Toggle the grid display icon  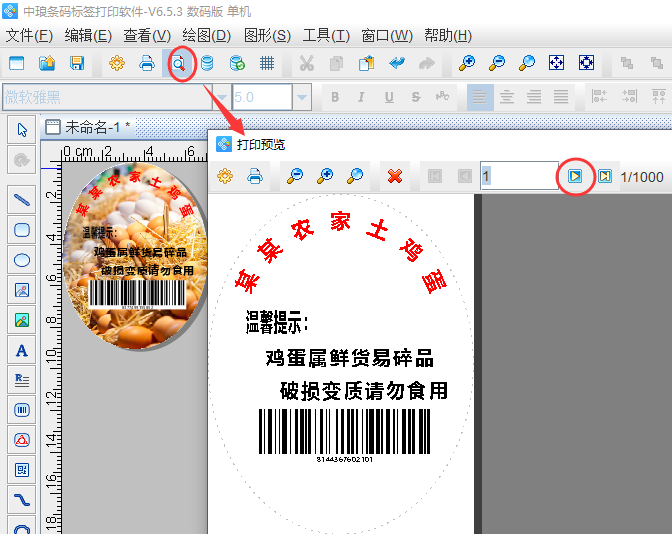point(267,63)
